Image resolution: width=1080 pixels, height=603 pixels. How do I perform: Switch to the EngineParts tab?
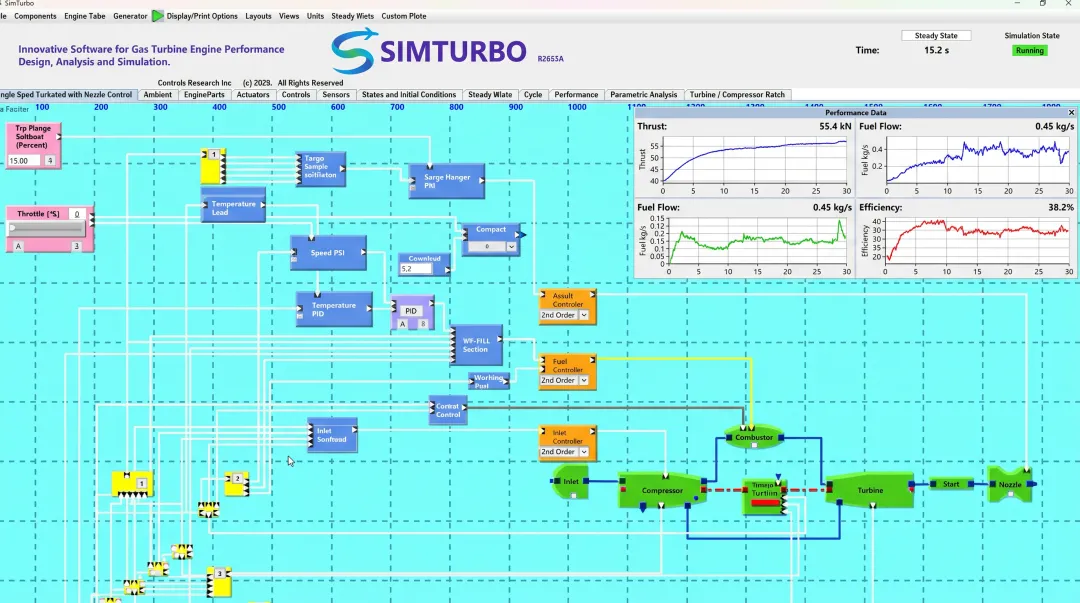[204, 94]
